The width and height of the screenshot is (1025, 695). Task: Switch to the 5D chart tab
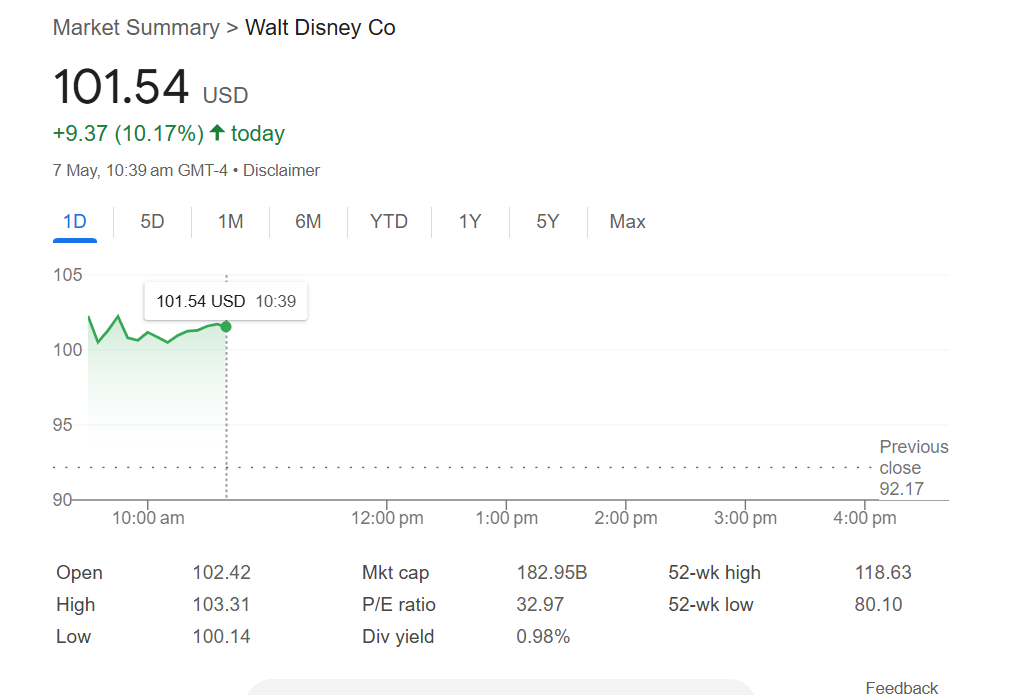(152, 222)
